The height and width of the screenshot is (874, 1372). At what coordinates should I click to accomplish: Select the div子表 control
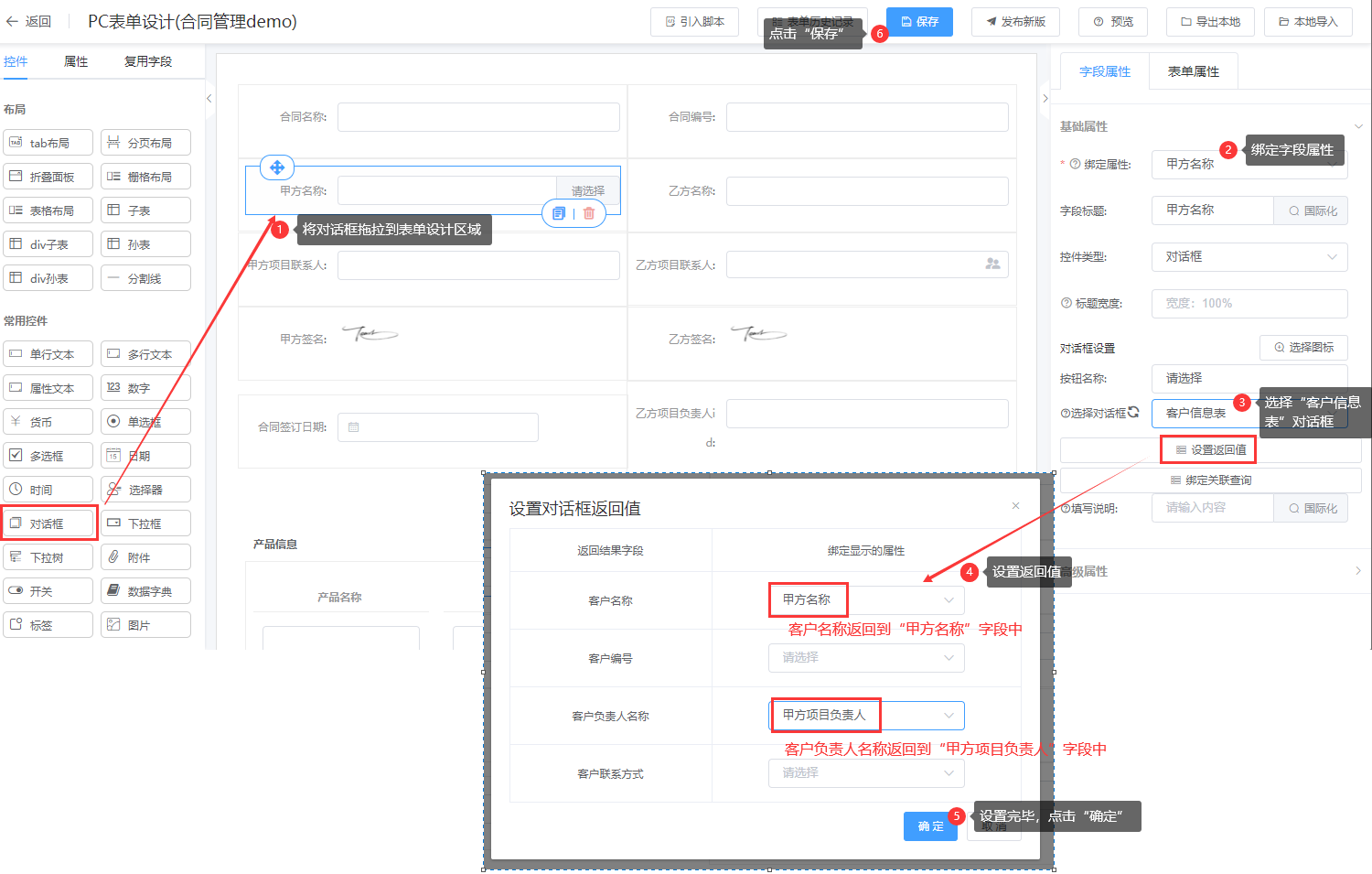click(48, 244)
